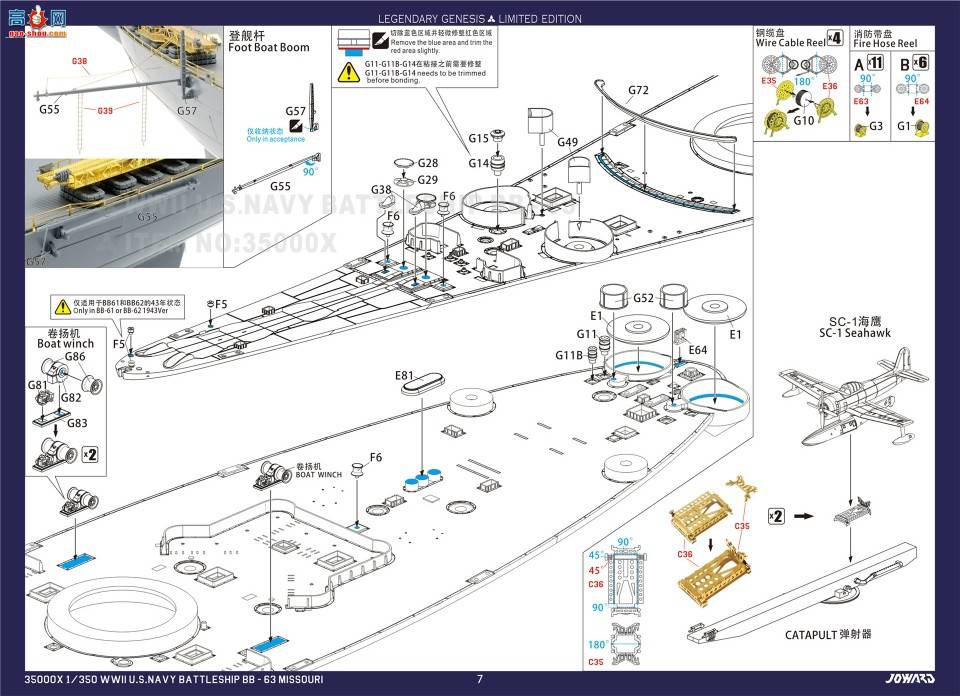This screenshot has width=960, height=696.
Task: Click the SC-1 Seahawk aircraft drawing
Action: (849, 409)
